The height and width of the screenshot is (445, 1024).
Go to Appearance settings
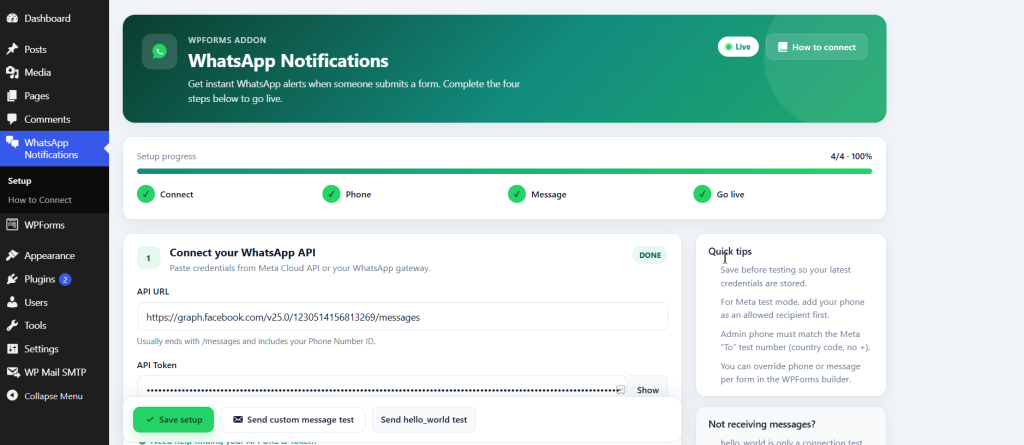click(54, 255)
